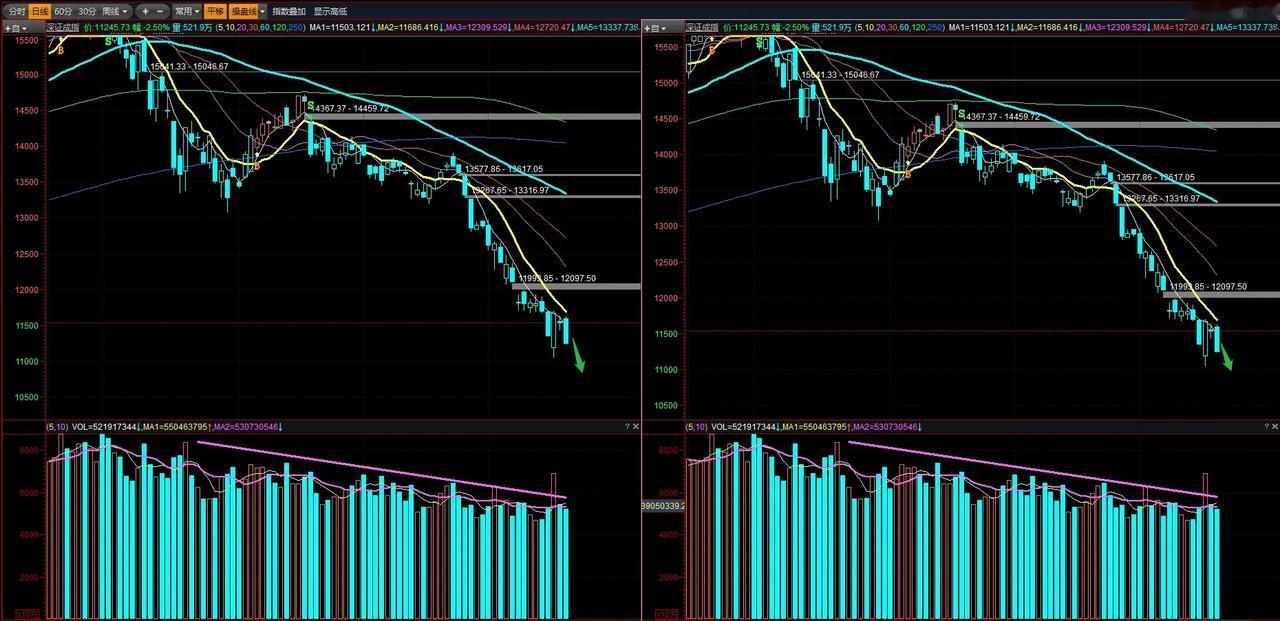Click the 显示高低 show high-low button
Image resolution: width=1280 pixels, height=621 pixels.
pos(331,11)
